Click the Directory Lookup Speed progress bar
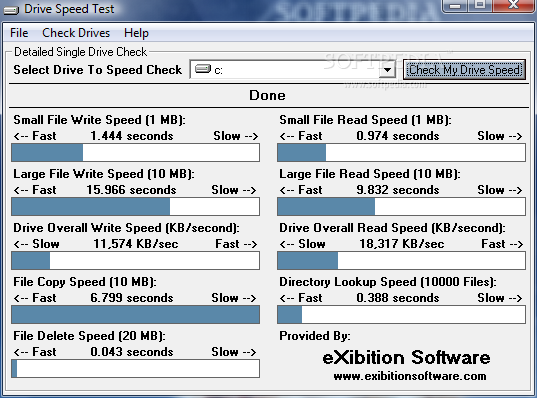 coord(401,315)
